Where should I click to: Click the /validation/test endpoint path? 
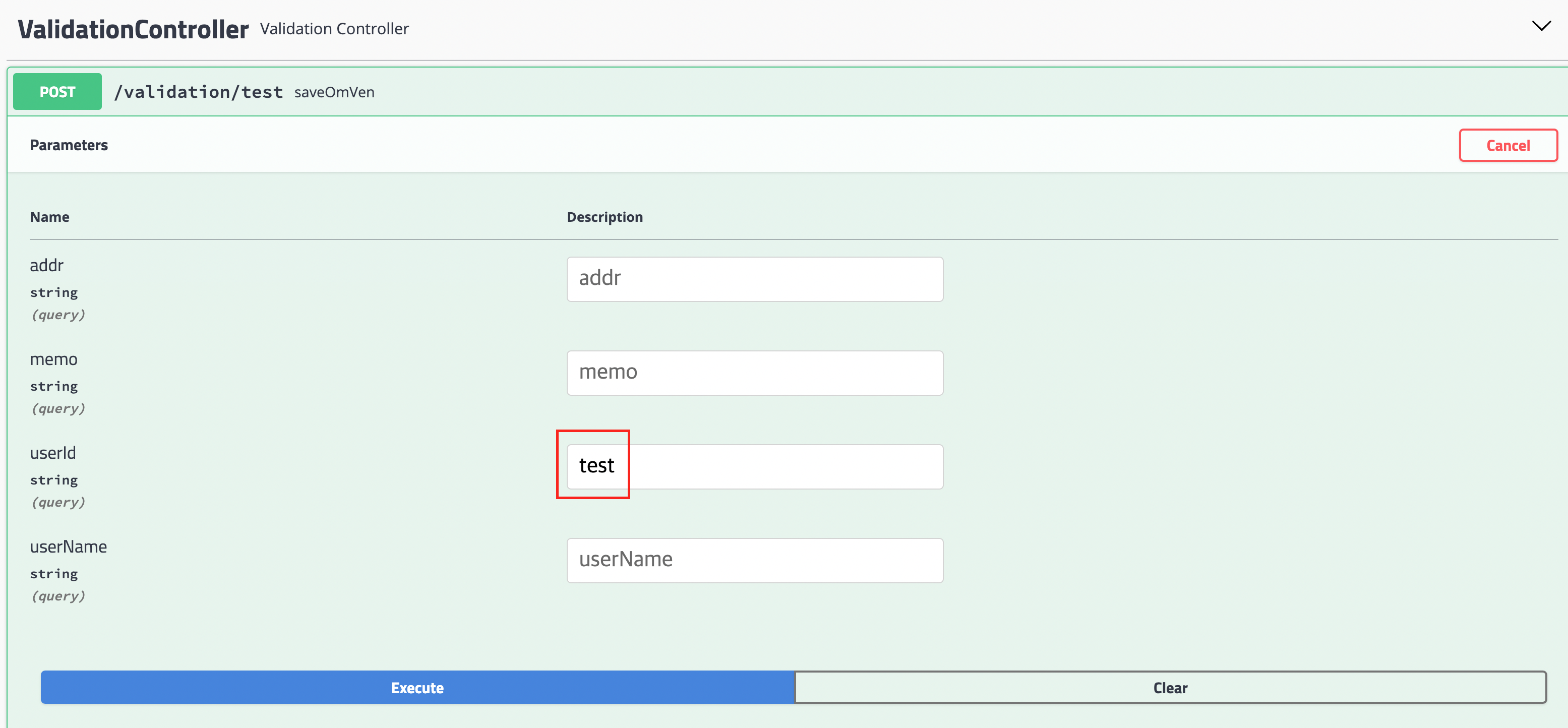(199, 92)
